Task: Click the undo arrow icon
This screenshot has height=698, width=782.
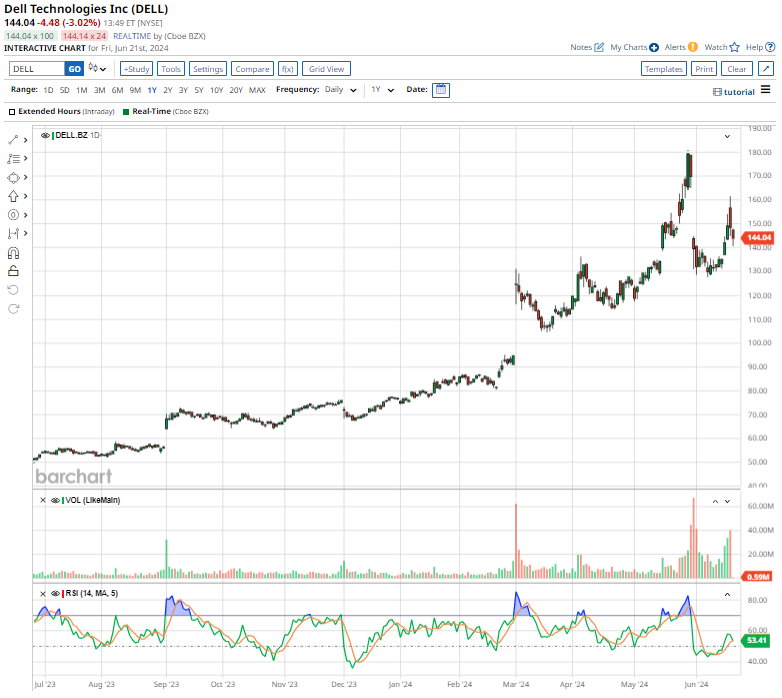Action: tap(13, 290)
